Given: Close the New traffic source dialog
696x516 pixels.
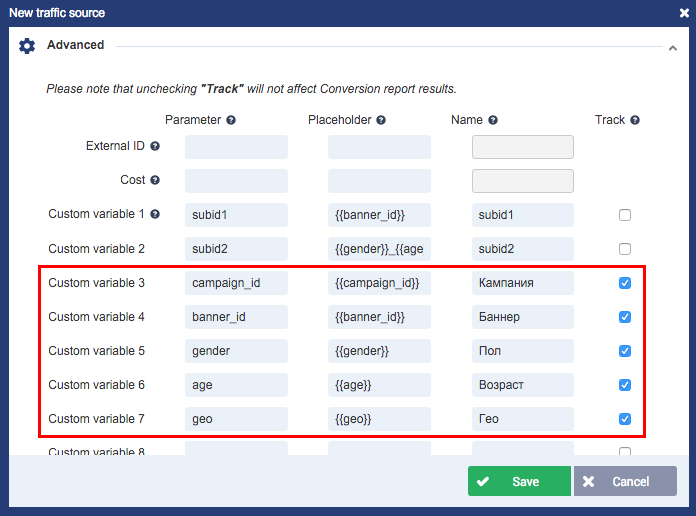Looking at the screenshot, I should click(x=684, y=13).
